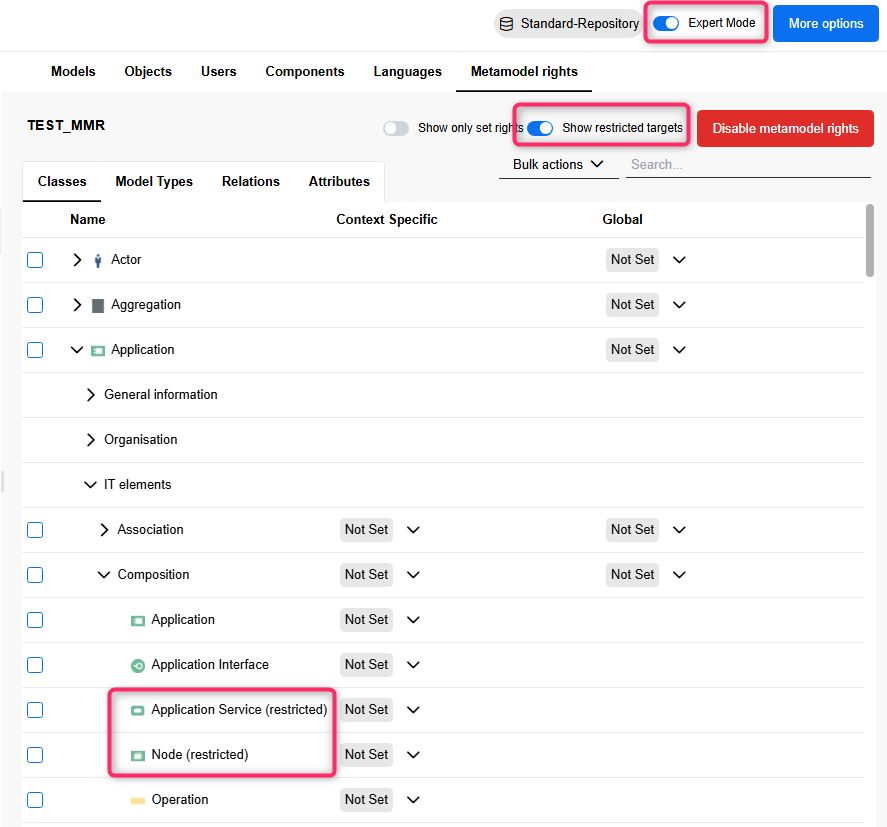Switch to the Relations tab
The width and height of the screenshot is (887, 827).
coord(251,181)
